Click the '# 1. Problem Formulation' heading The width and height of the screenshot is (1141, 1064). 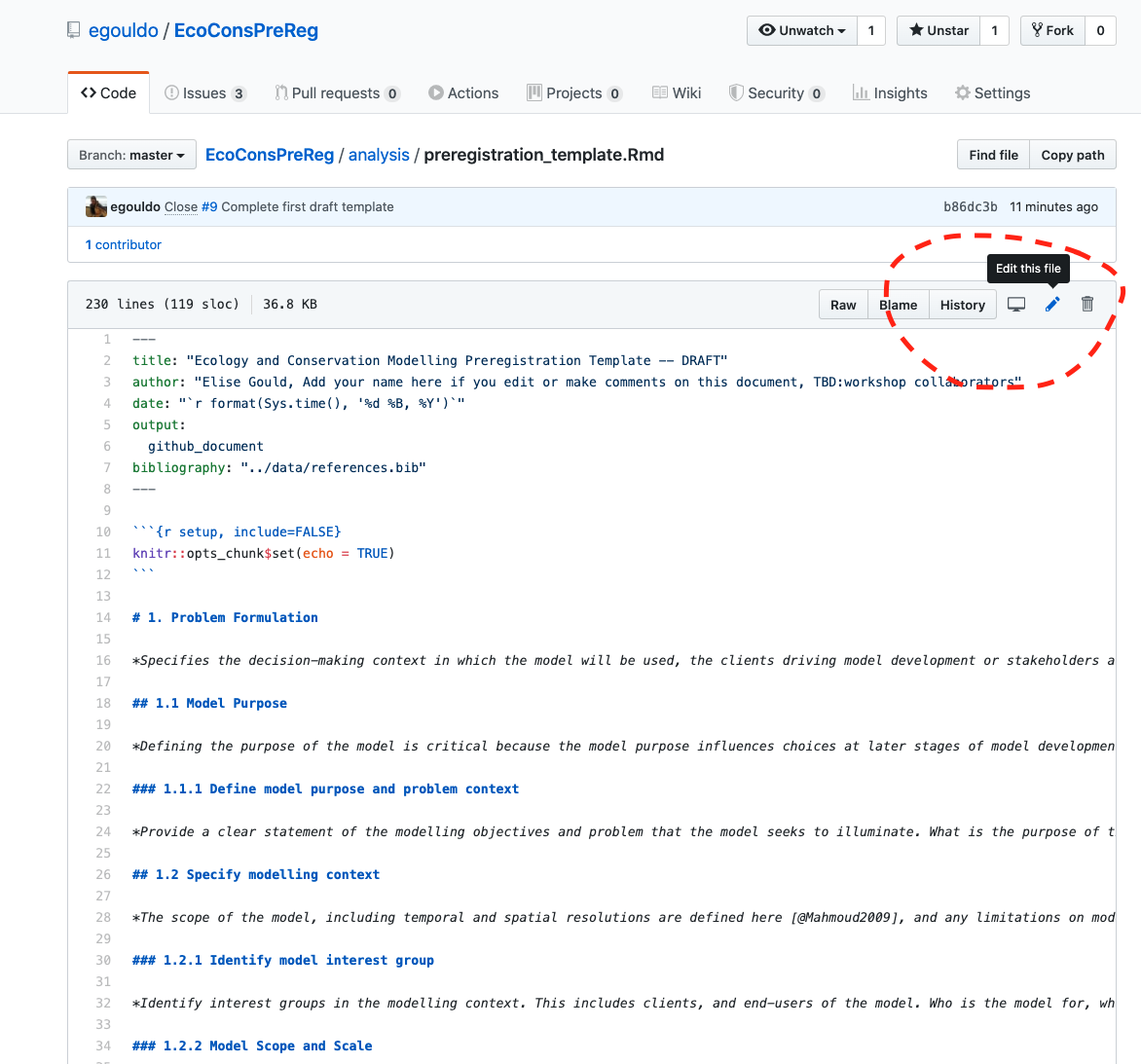click(225, 617)
